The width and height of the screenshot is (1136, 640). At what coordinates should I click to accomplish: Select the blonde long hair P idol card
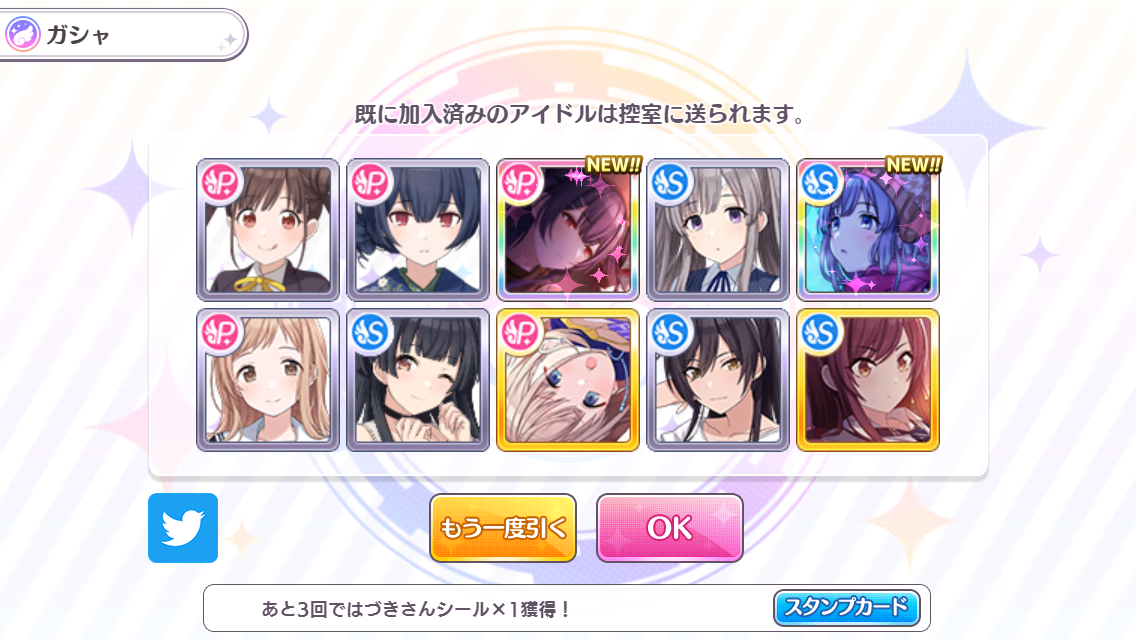(x=268, y=380)
